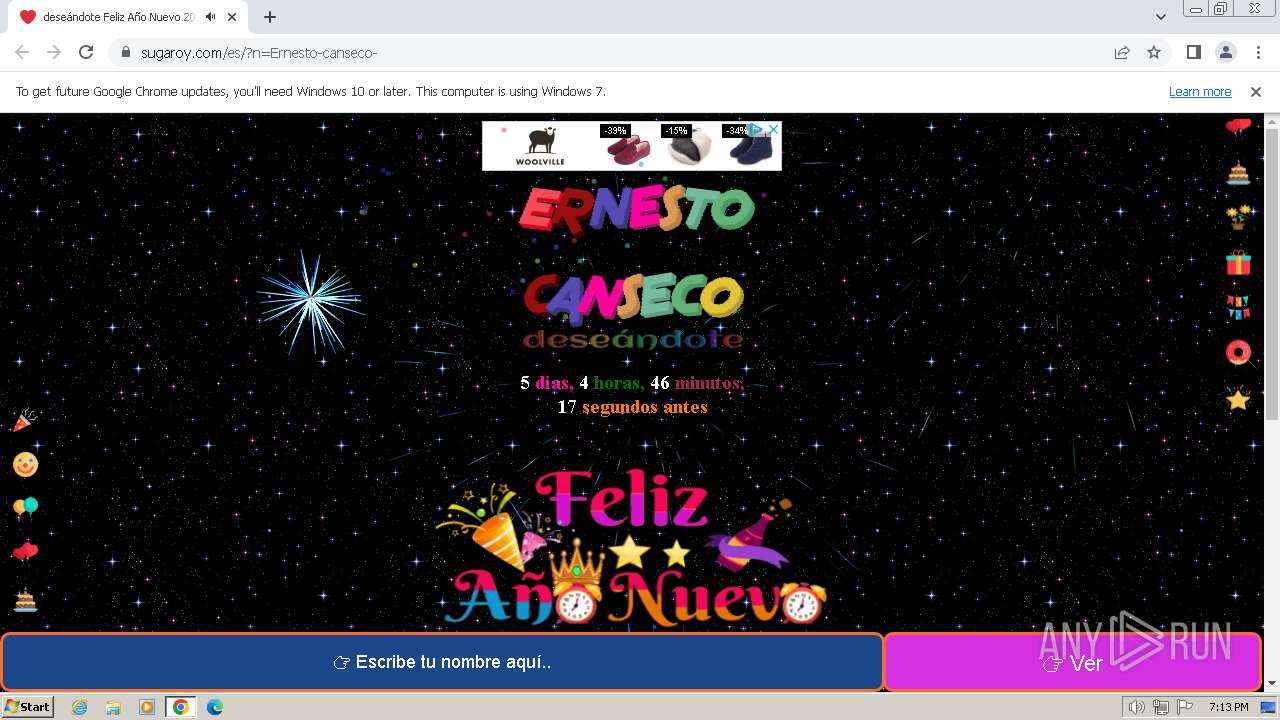
Task: Click the flower pot emoji on right side
Action: (1238, 217)
